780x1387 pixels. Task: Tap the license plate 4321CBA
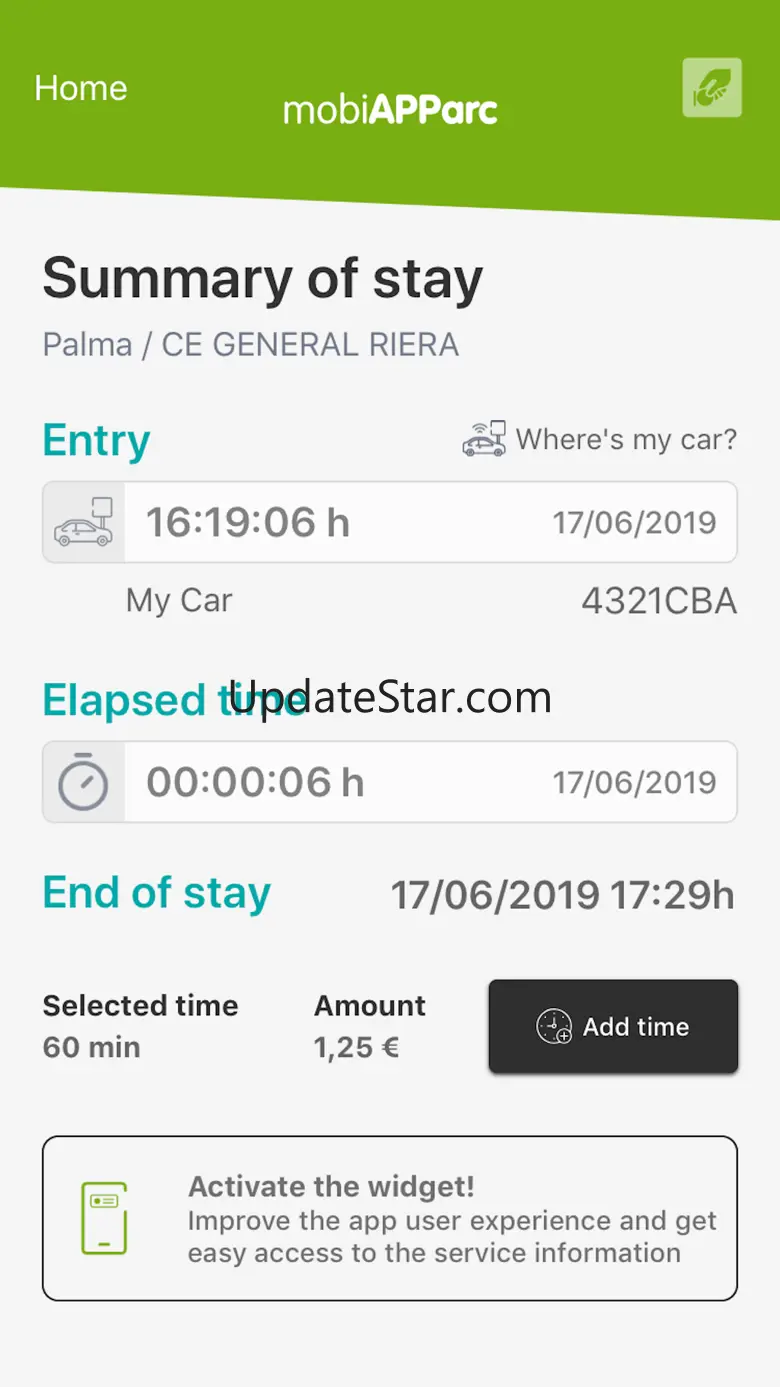(x=659, y=602)
